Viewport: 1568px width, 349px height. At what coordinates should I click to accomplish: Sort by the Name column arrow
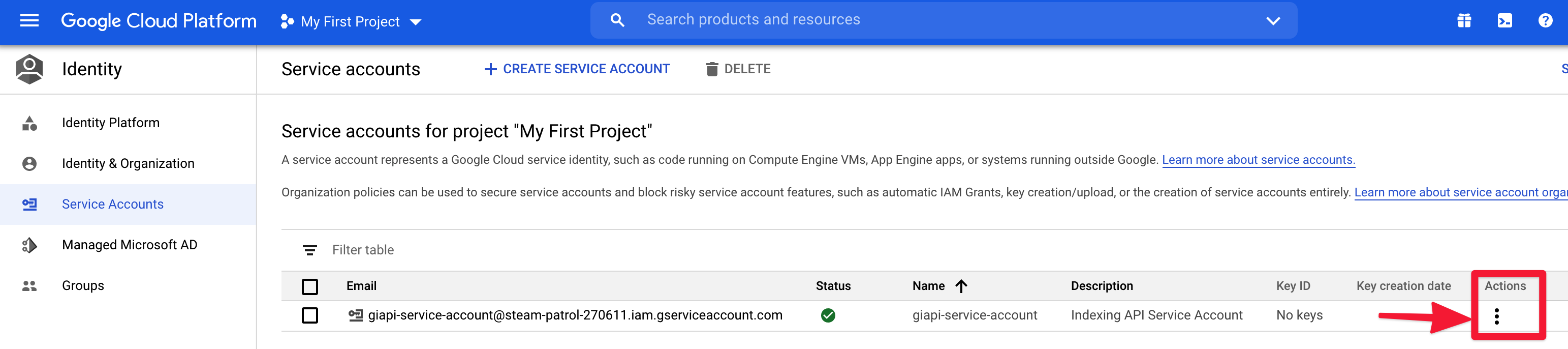pyautogui.click(x=961, y=286)
